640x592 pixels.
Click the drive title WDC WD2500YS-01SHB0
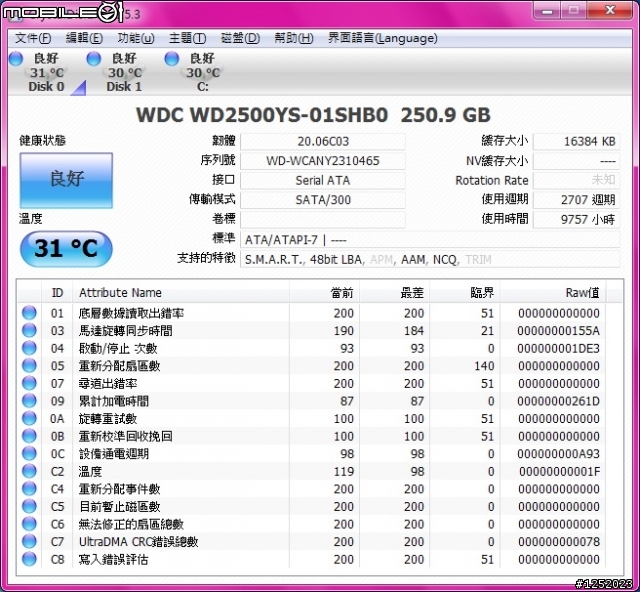(x=262, y=115)
